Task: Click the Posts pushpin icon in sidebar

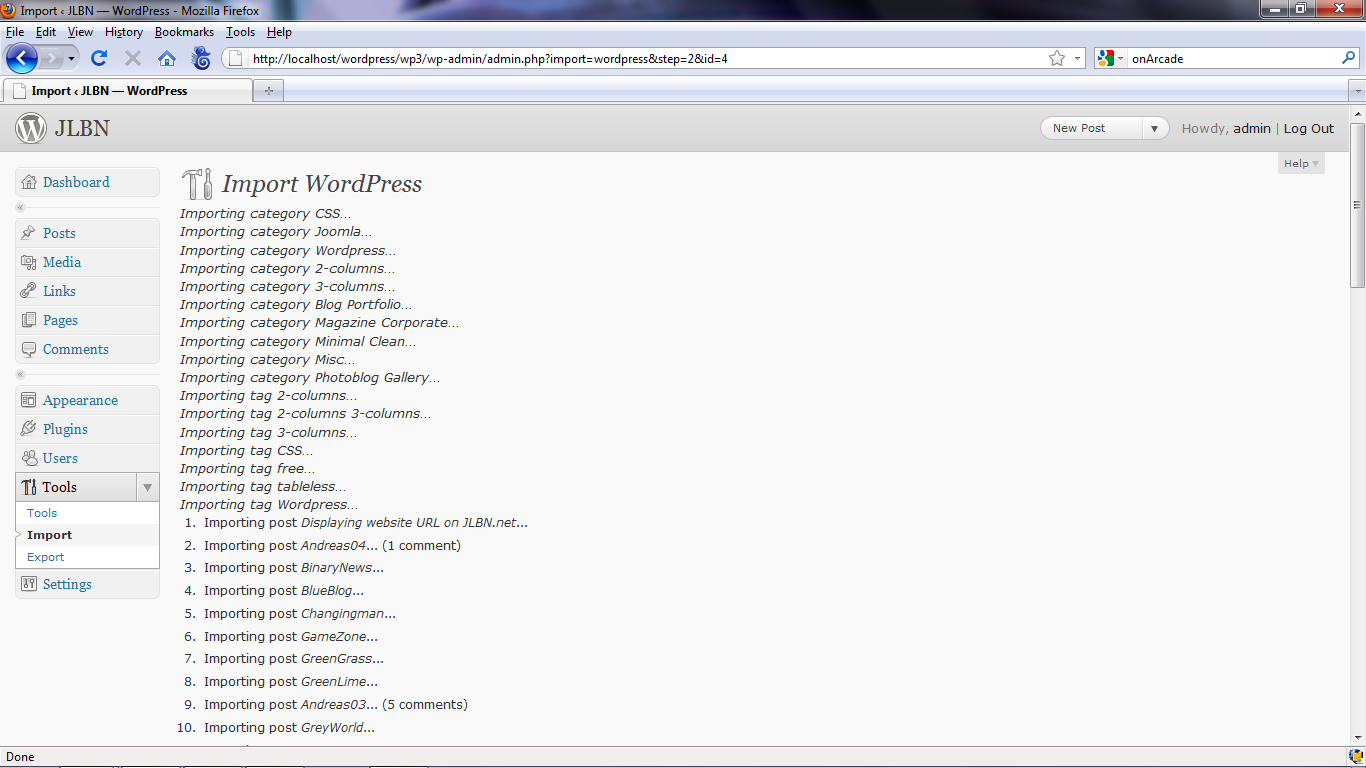Action: pyautogui.click(x=29, y=233)
